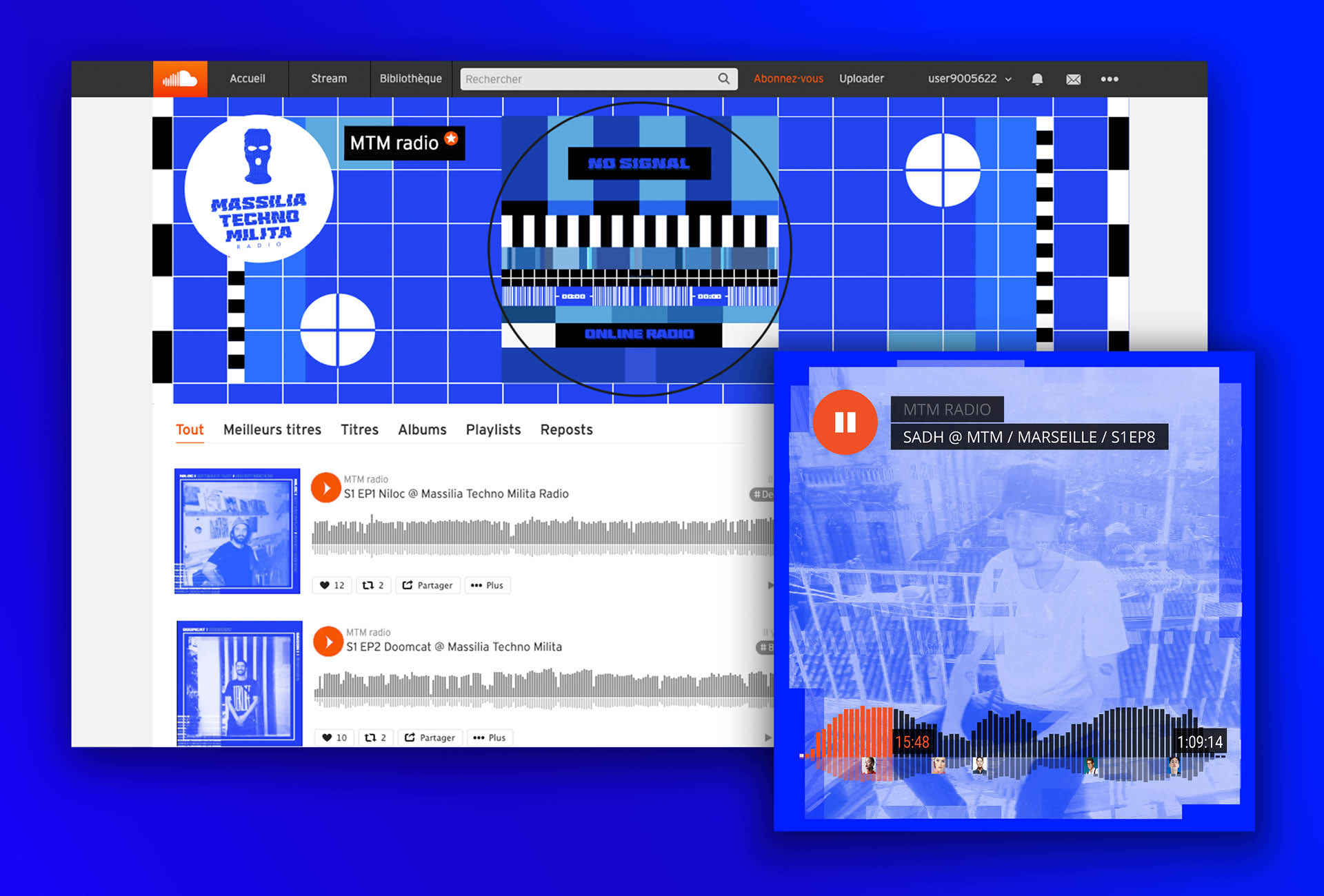Image resolution: width=1324 pixels, height=896 pixels.
Task: Select the Tout tab
Action: tap(190, 430)
